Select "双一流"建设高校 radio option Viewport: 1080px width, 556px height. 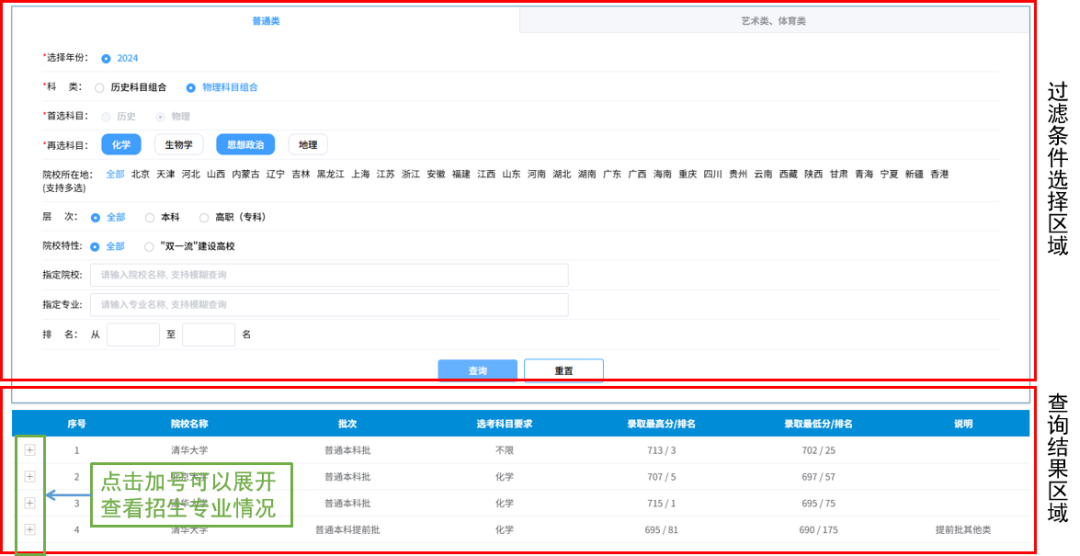point(150,246)
